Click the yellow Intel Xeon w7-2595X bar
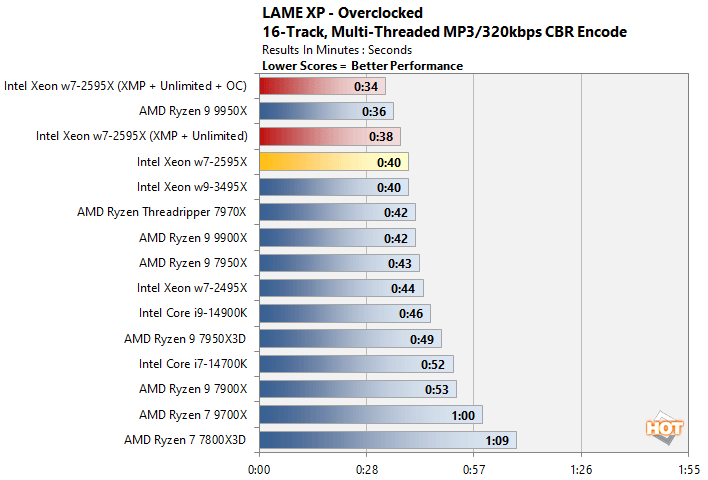This screenshot has width=708, height=480. (x=334, y=162)
